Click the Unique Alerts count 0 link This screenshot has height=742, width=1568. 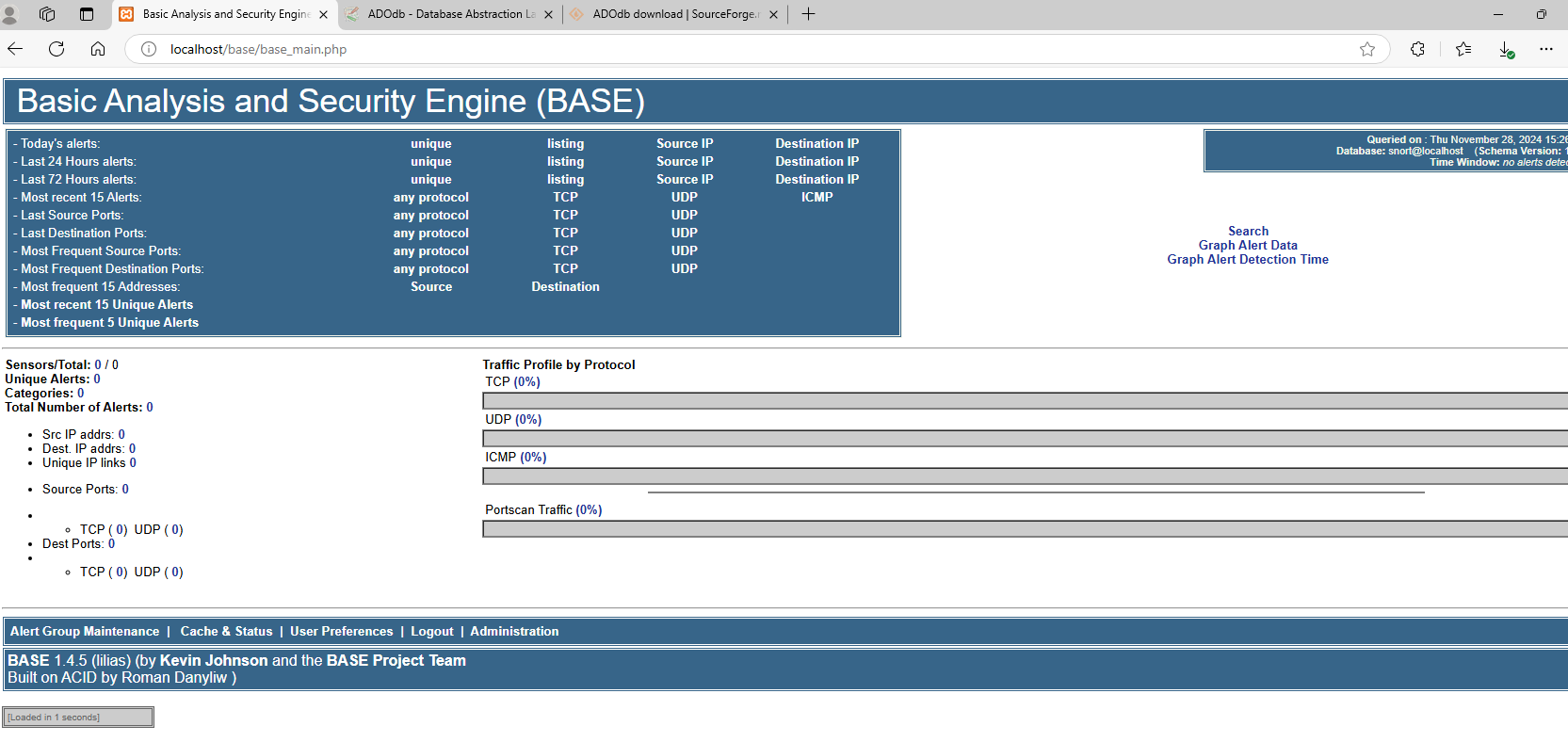97,379
